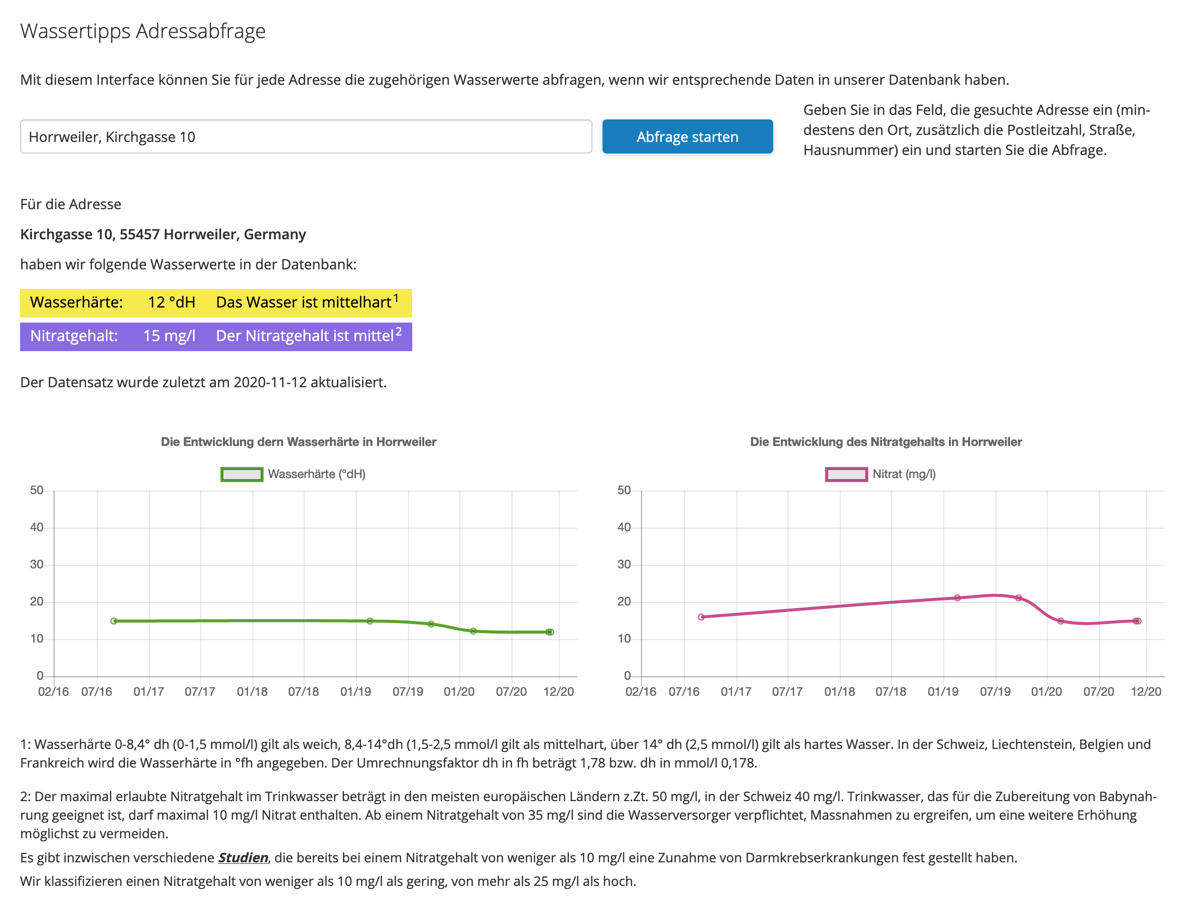
Task: Click the address search input field
Action: (x=306, y=137)
